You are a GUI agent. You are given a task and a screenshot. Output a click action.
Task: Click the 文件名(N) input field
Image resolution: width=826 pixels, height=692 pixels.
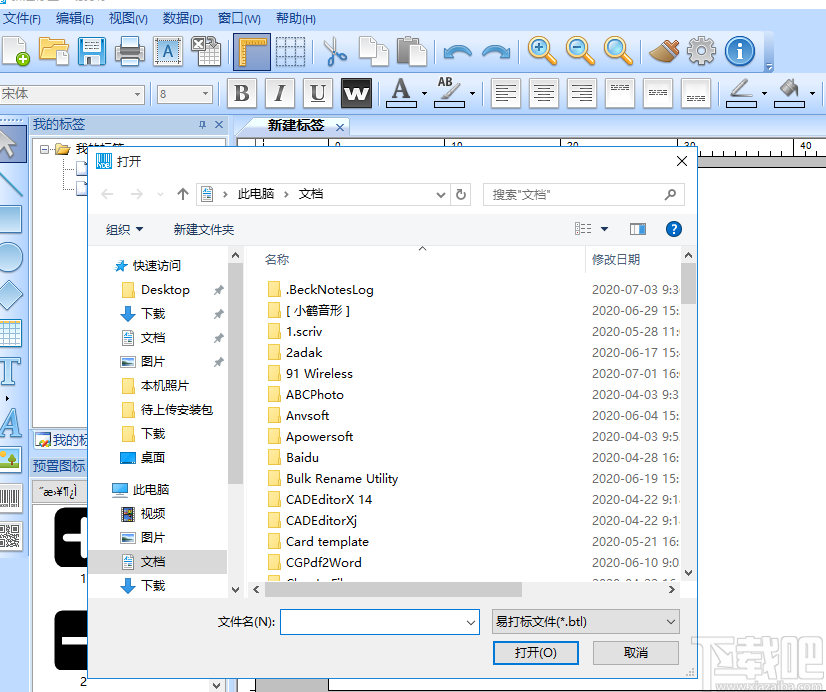click(x=379, y=622)
